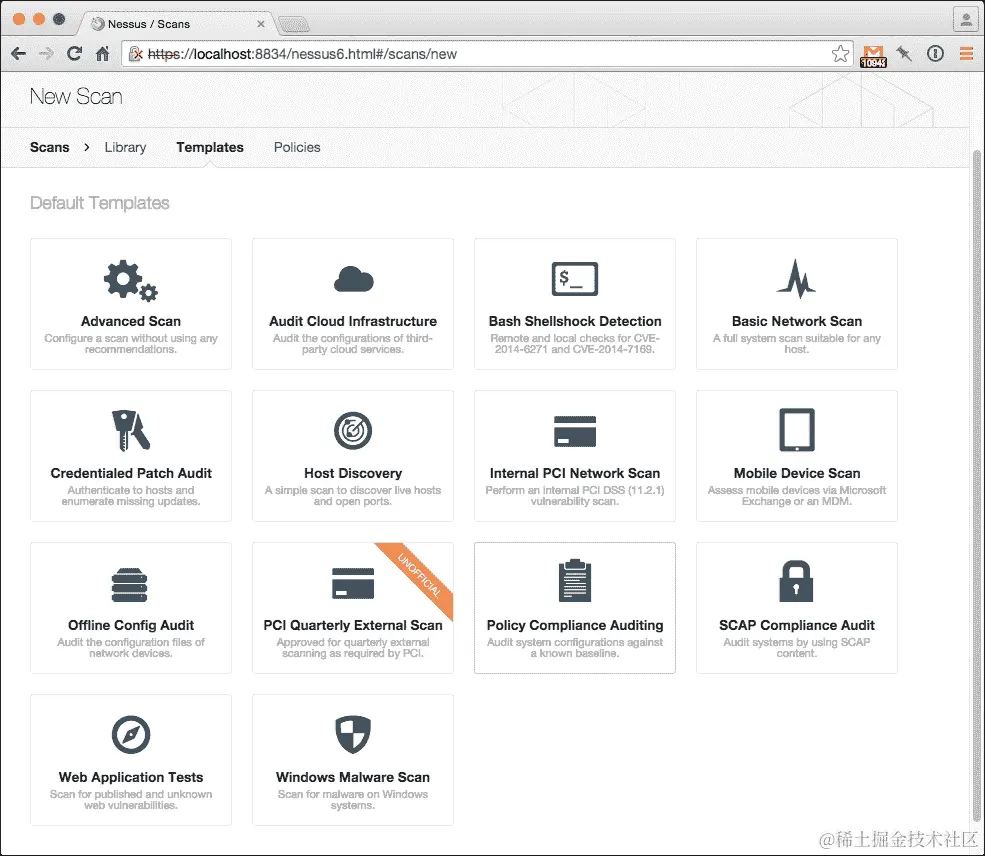Click the URL address bar

click(487, 54)
